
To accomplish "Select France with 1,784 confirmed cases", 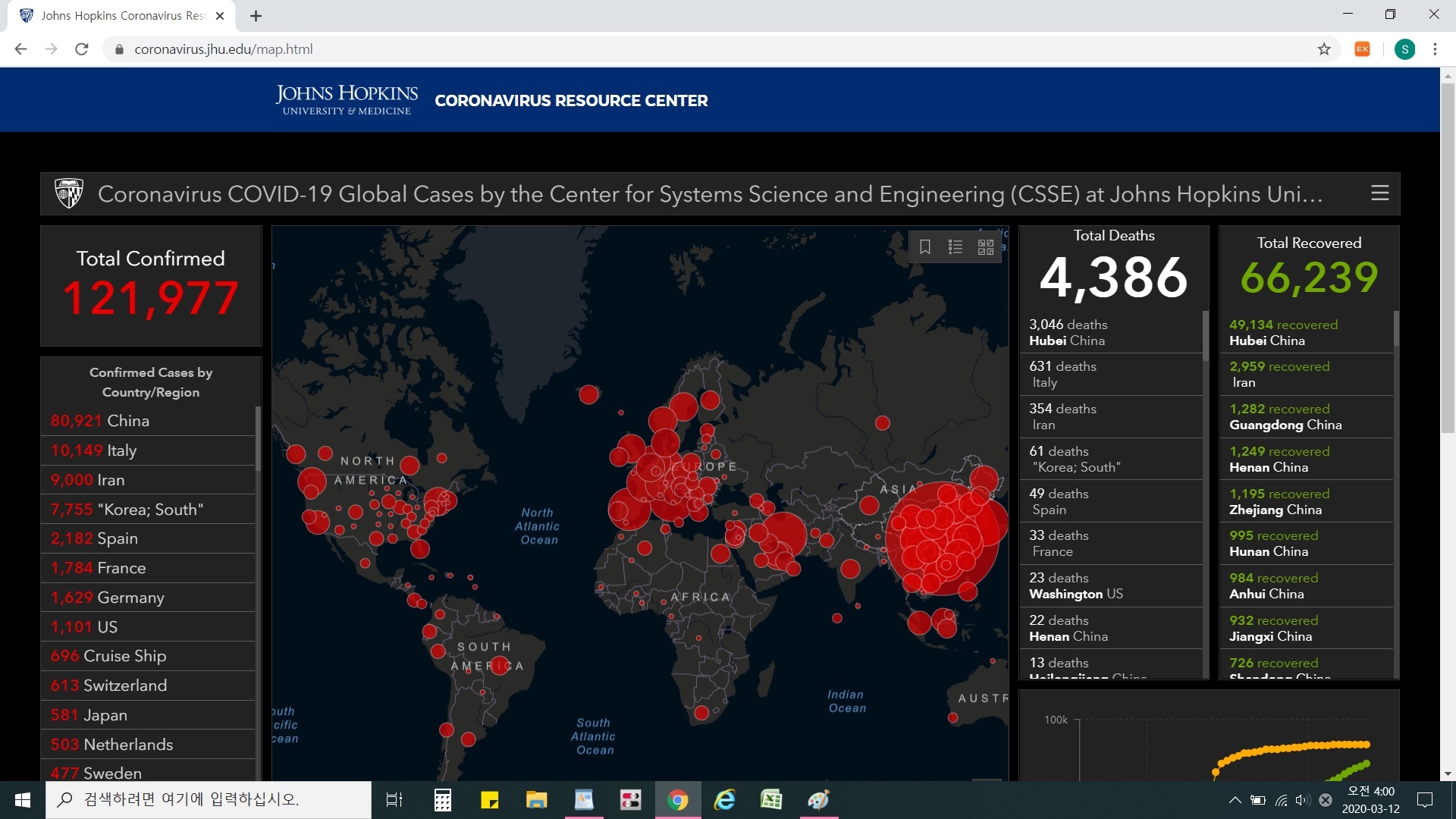I will [148, 568].
